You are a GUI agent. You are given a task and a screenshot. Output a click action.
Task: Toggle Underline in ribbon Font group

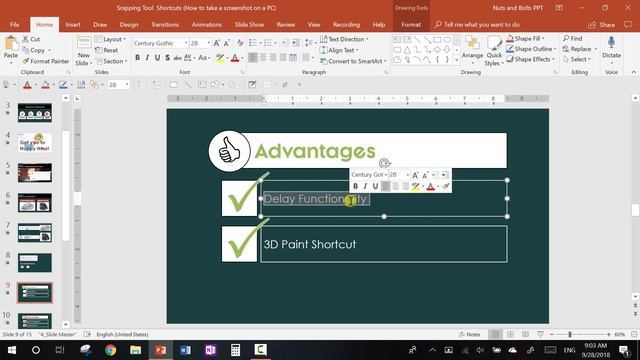click(x=157, y=58)
